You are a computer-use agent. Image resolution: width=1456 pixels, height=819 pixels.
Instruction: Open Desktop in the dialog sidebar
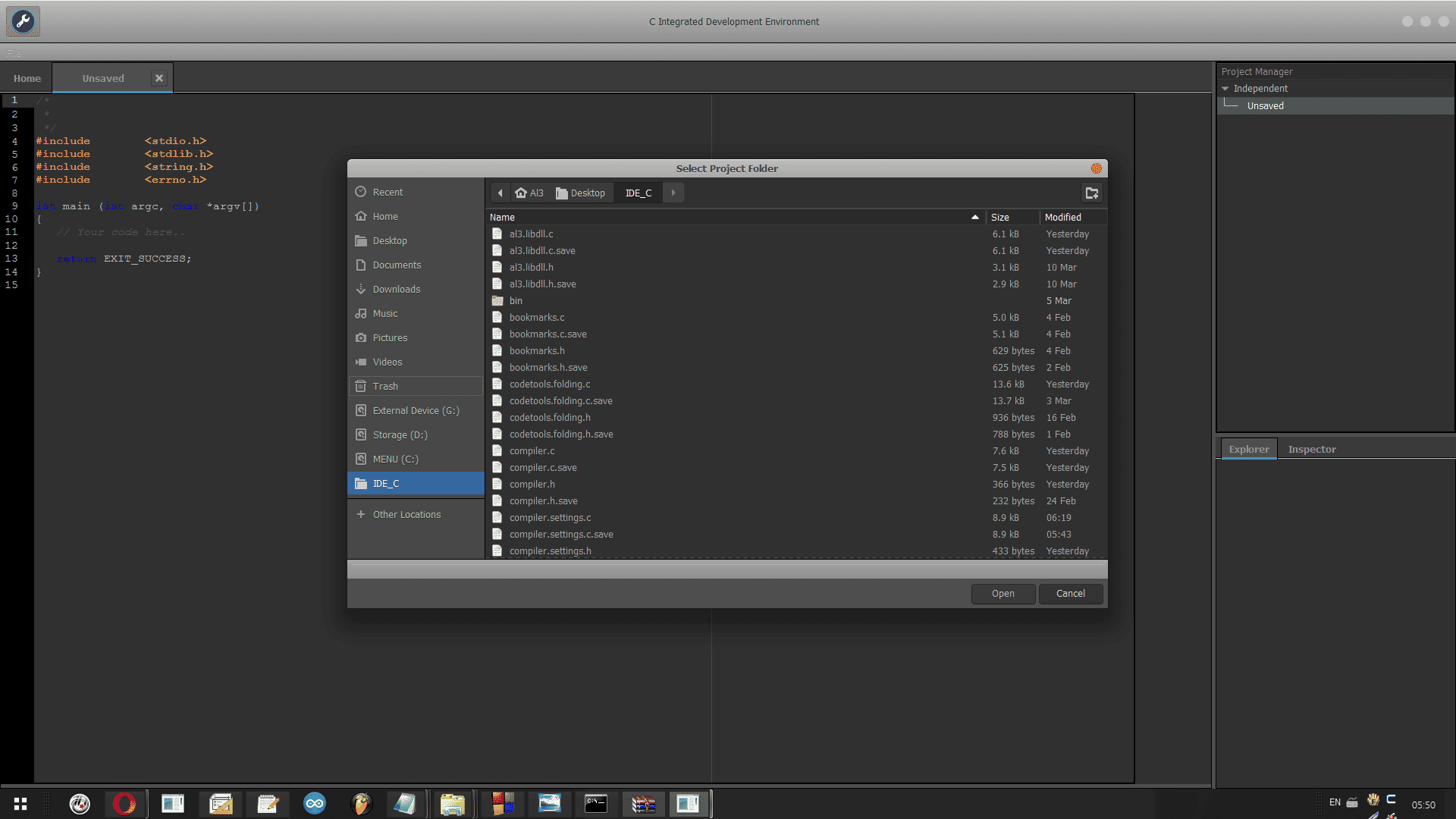(416, 240)
